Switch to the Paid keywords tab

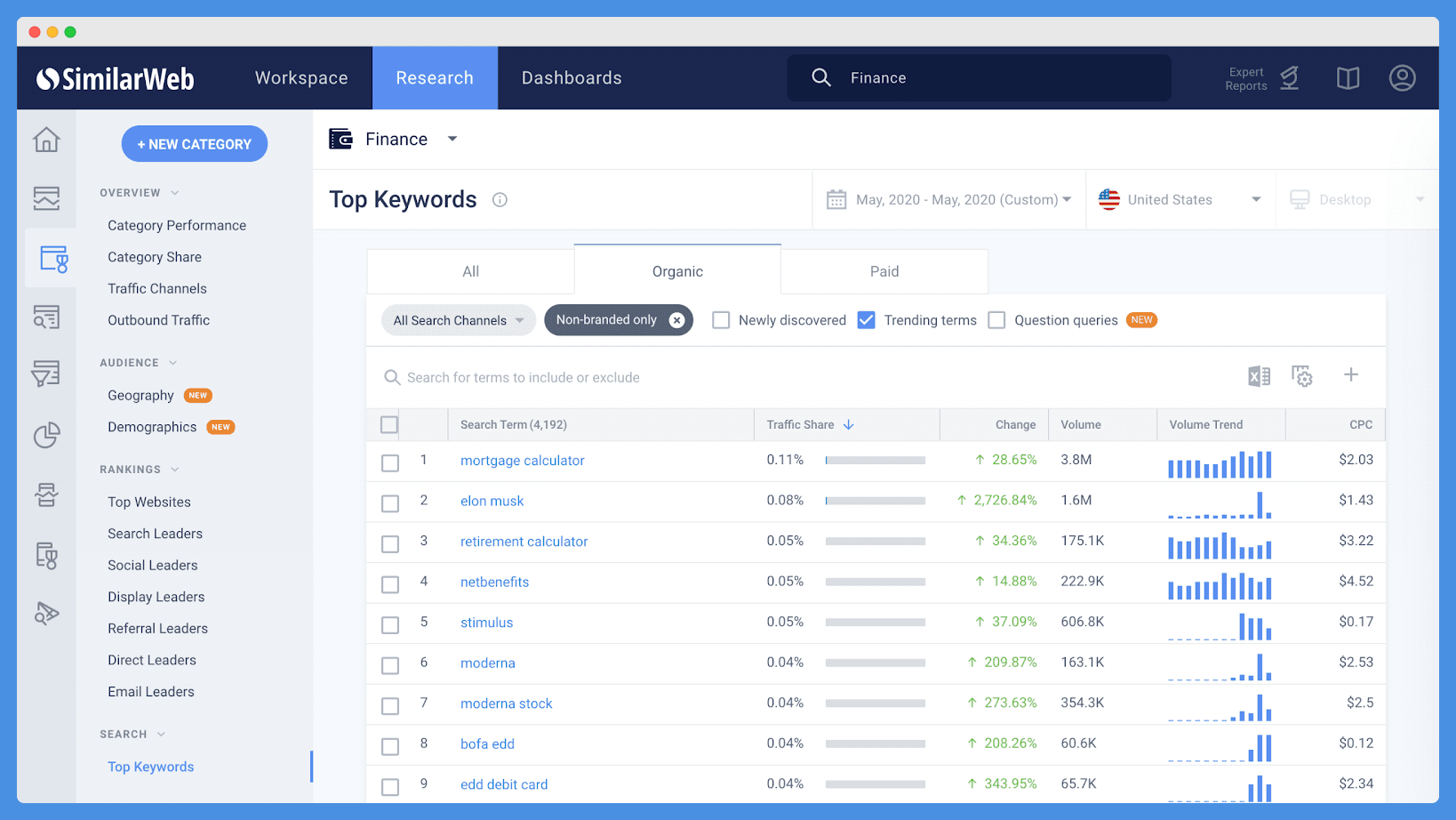(x=884, y=271)
